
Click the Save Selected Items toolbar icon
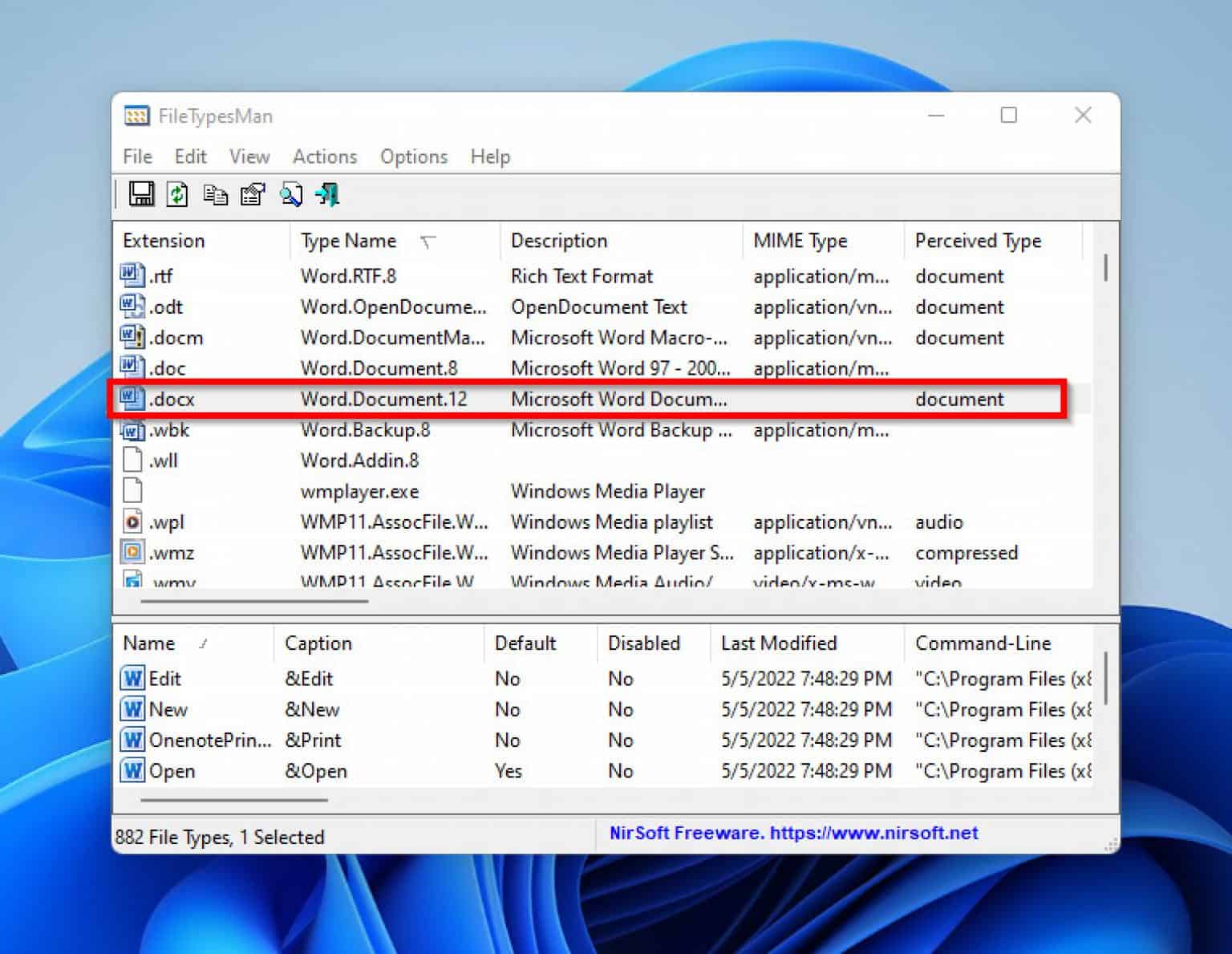[141, 194]
